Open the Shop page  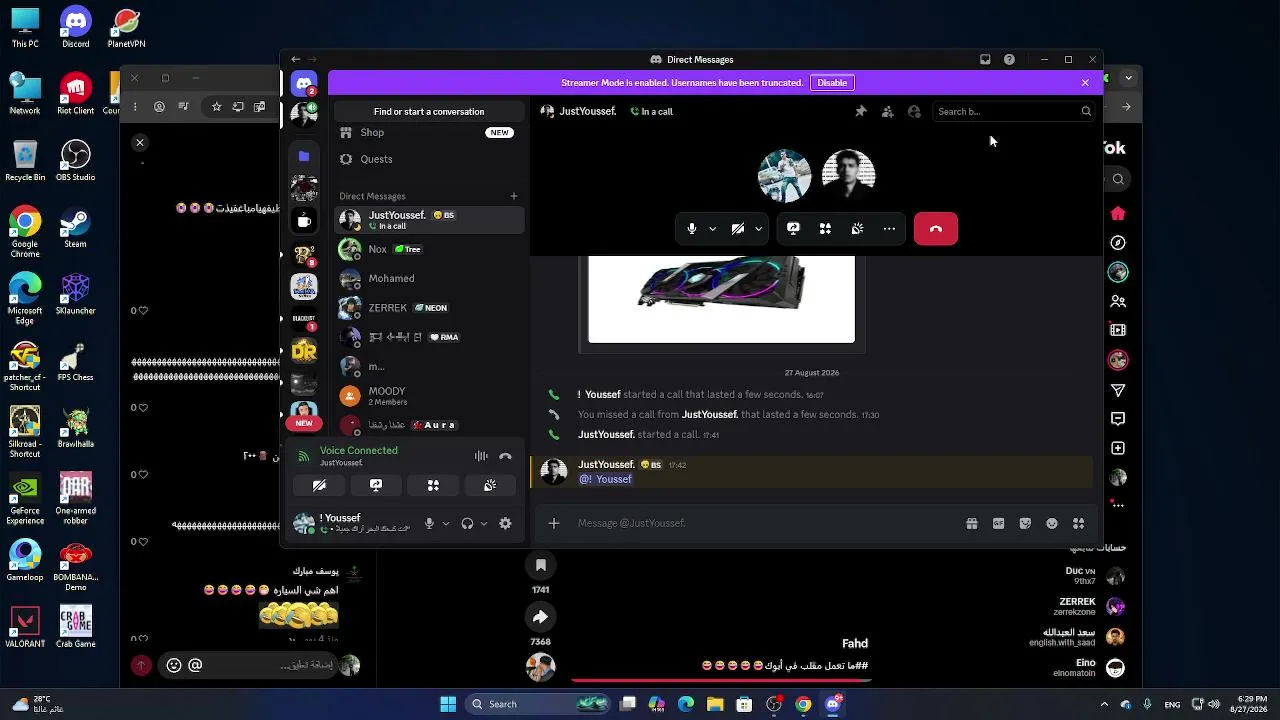(429, 132)
